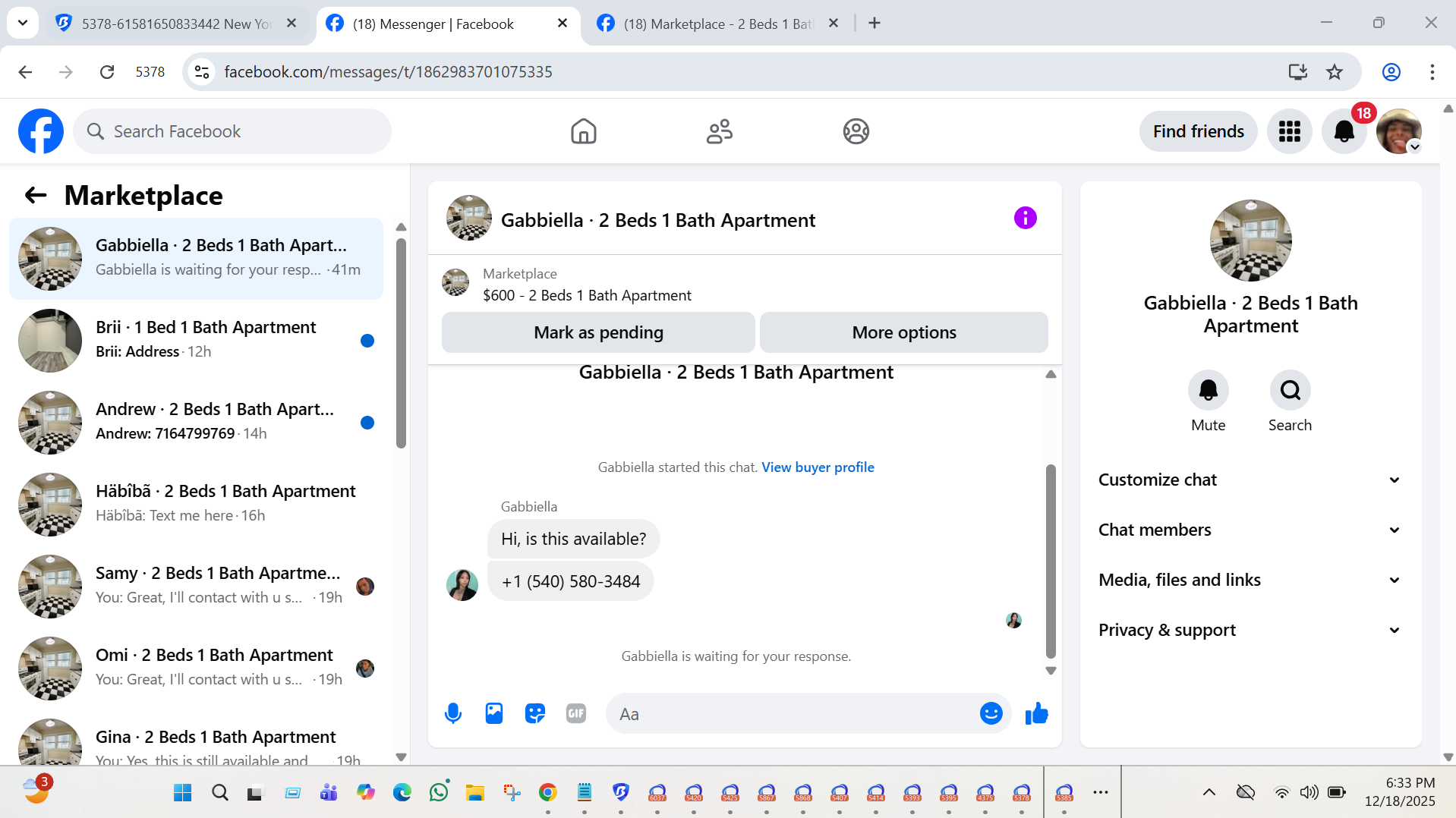Open the Windows Start menu
Viewport: 1456px width, 818px height.
(x=183, y=793)
